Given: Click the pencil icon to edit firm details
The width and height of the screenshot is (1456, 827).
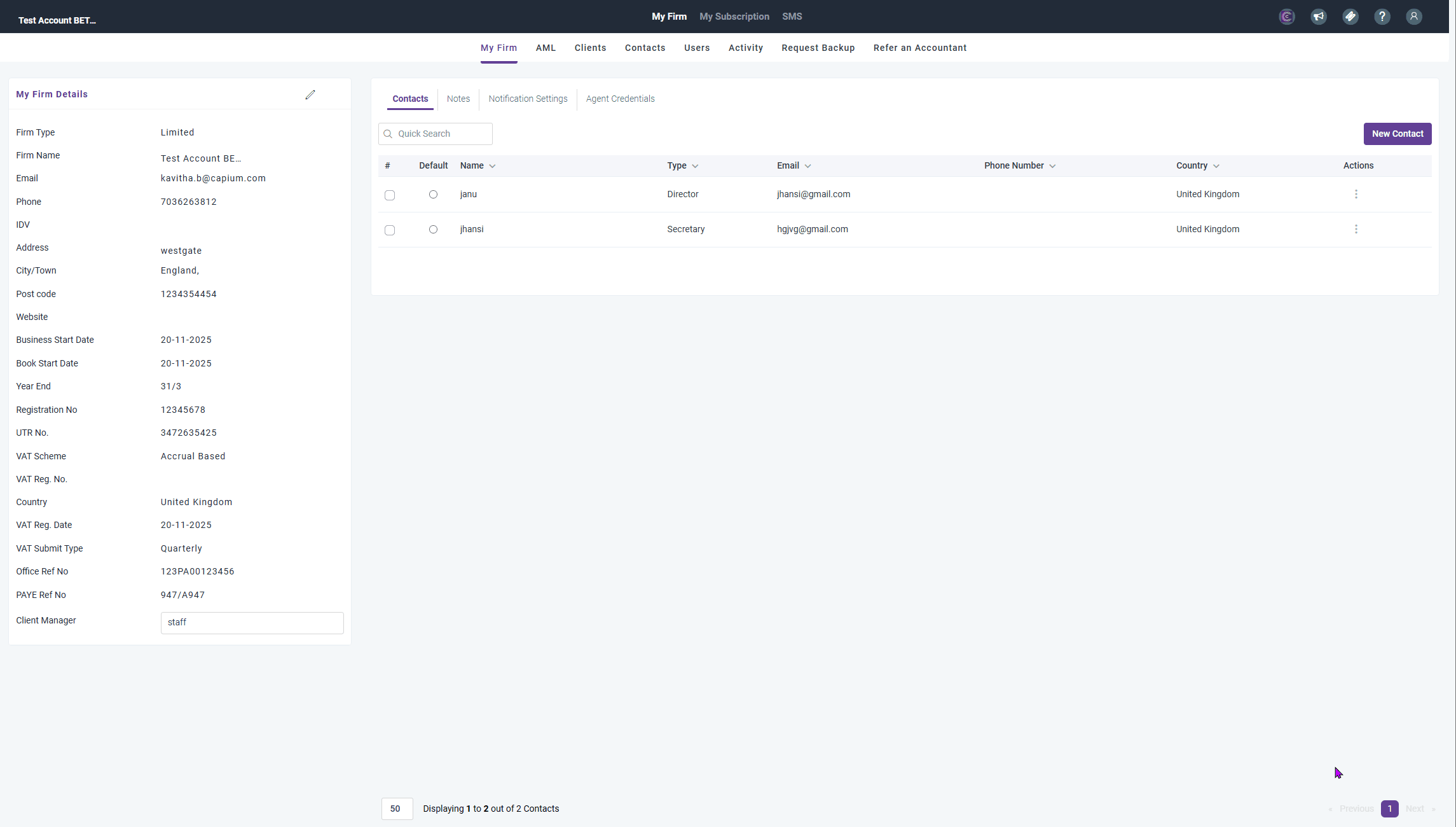Looking at the screenshot, I should tap(310, 95).
